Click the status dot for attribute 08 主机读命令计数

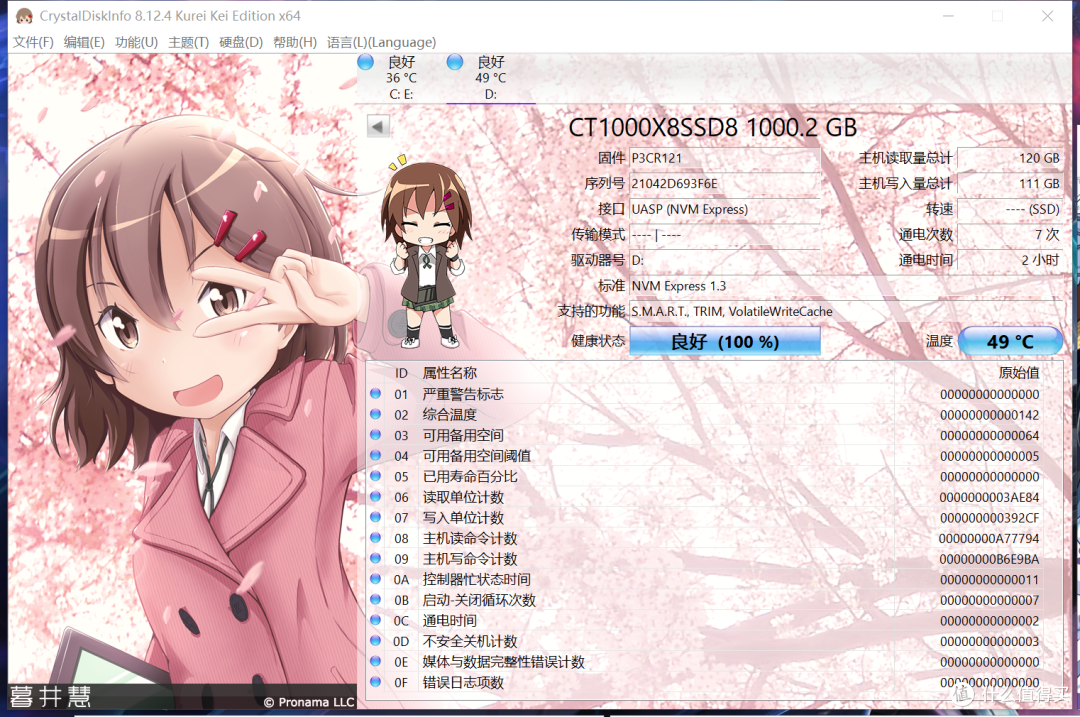point(375,537)
